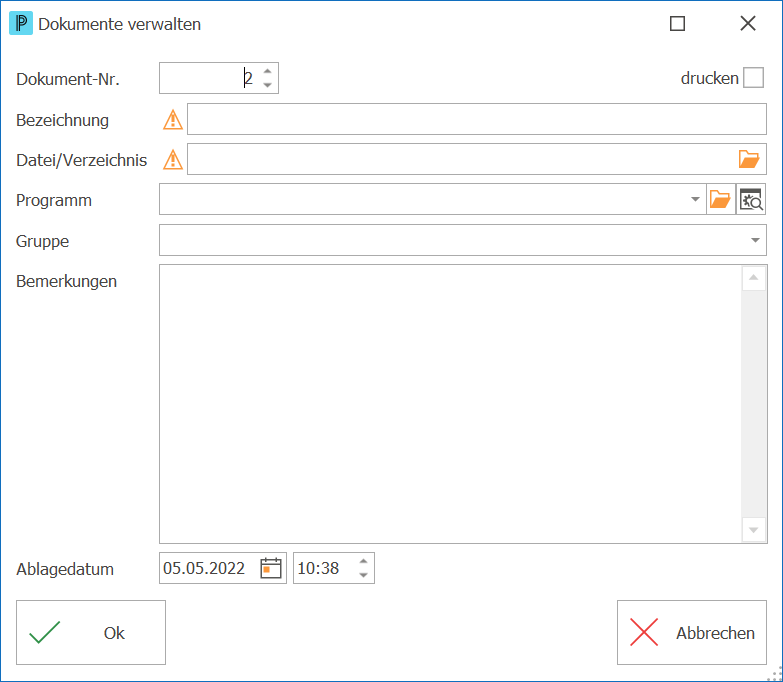The image size is (783, 682).
Task: Increase the Ablagedatum time value
Action: pos(364,562)
